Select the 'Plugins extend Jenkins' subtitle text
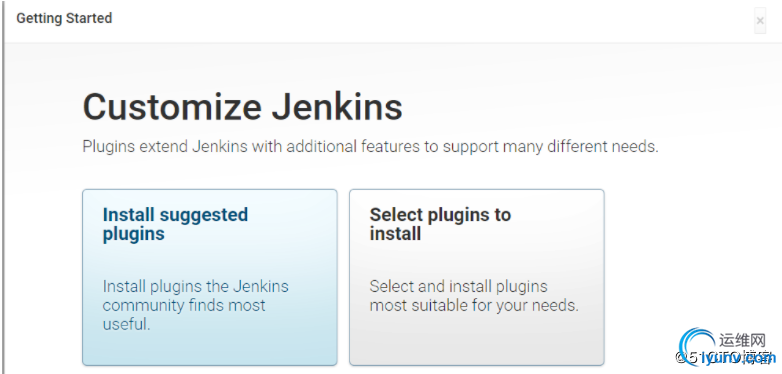The width and height of the screenshot is (782, 374). [370, 147]
